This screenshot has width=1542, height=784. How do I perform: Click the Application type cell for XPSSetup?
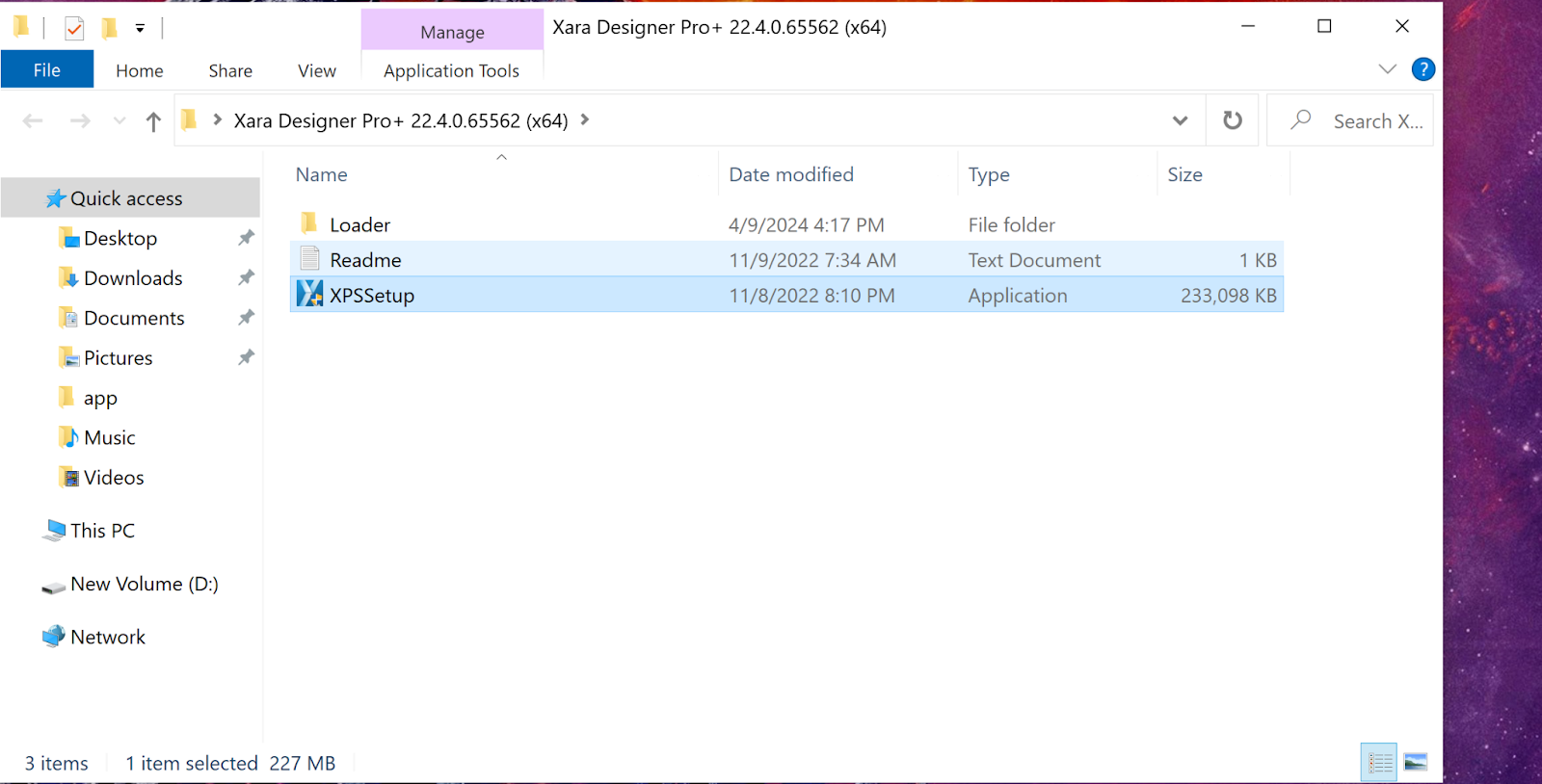[x=1018, y=296]
